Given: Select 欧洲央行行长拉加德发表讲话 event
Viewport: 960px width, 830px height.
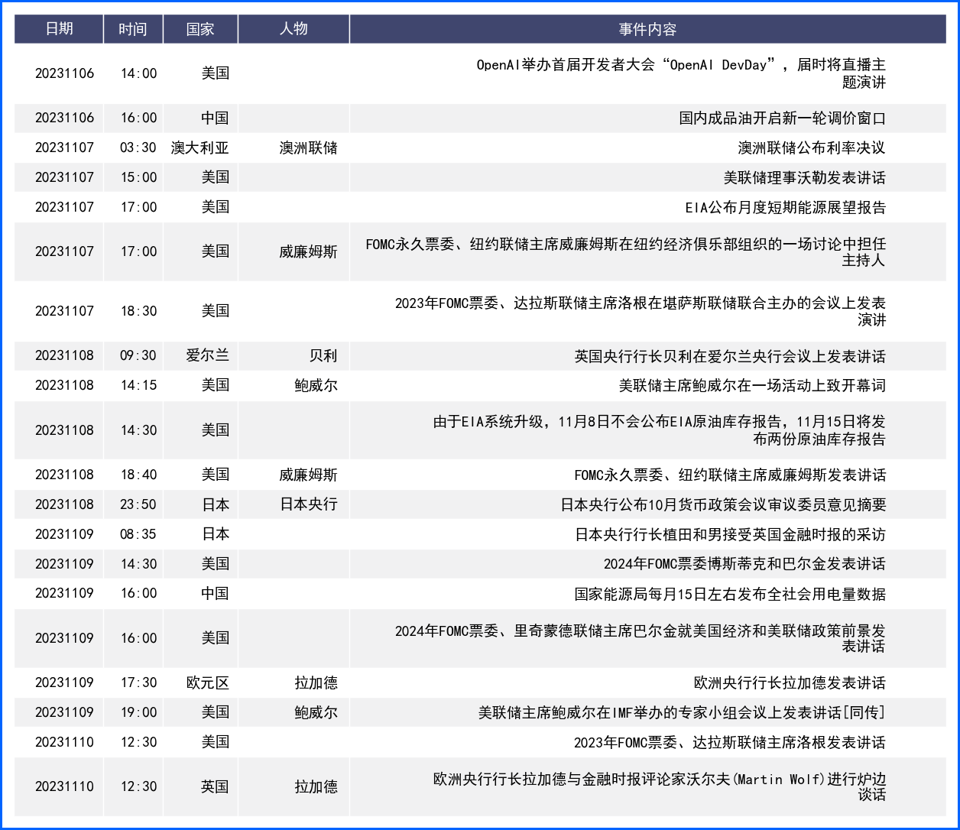Looking at the screenshot, I should pos(790,683).
